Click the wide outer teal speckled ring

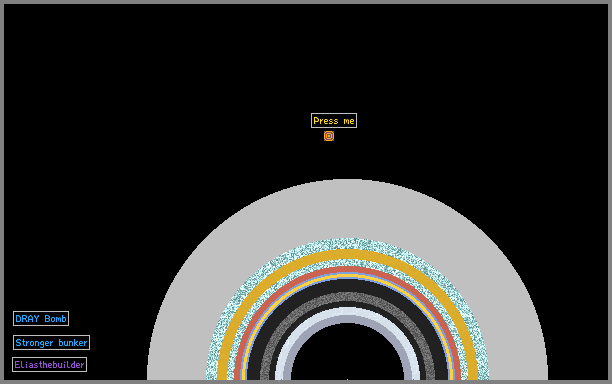coord(347,244)
